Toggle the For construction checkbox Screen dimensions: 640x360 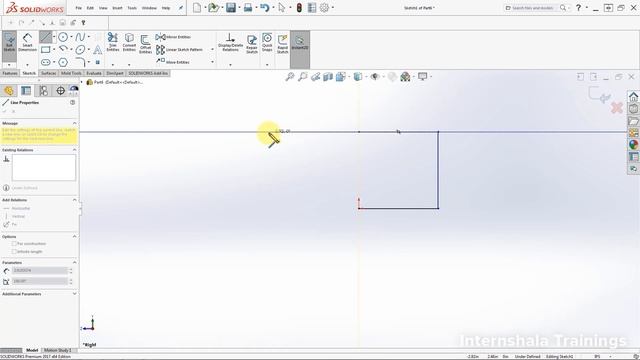coord(14,244)
